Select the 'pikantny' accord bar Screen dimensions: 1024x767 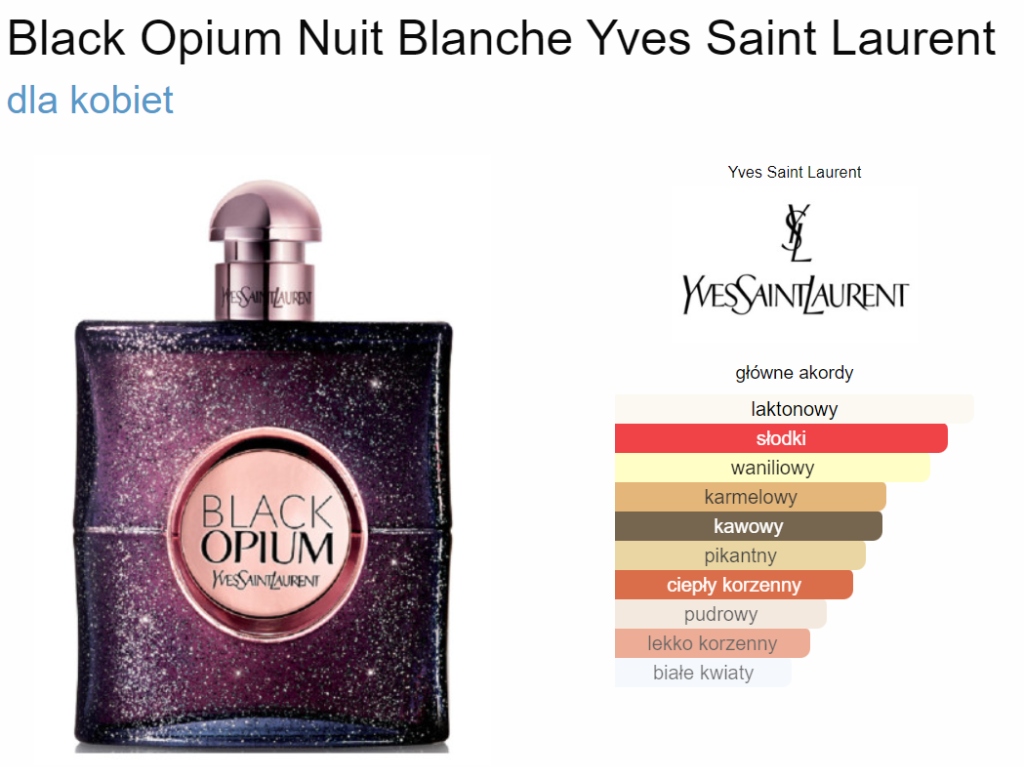tap(741, 555)
